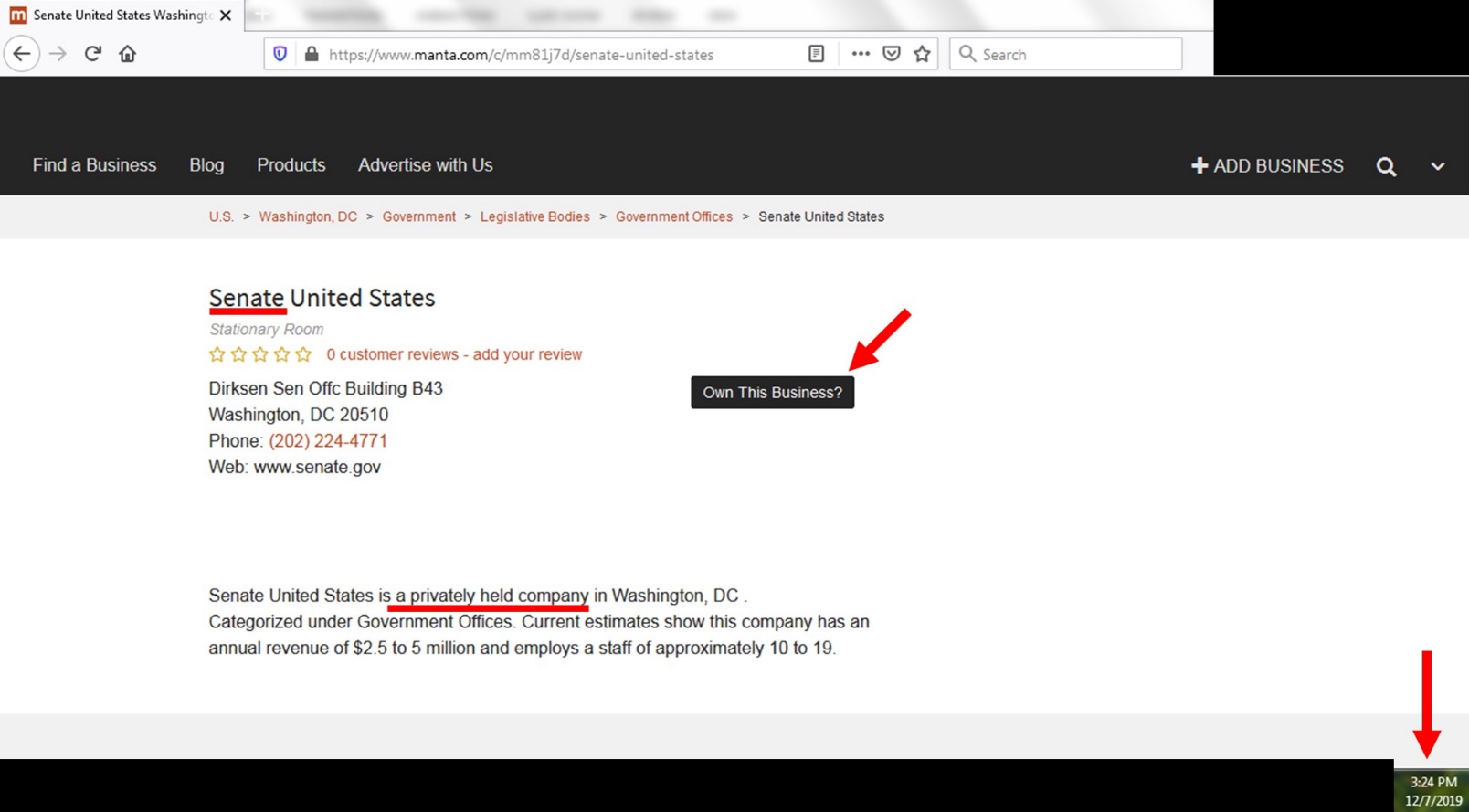This screenshot has width=1469, height=812.
Task: Follow the Government Offices breadcrumb link
Action: click(674, 216)
